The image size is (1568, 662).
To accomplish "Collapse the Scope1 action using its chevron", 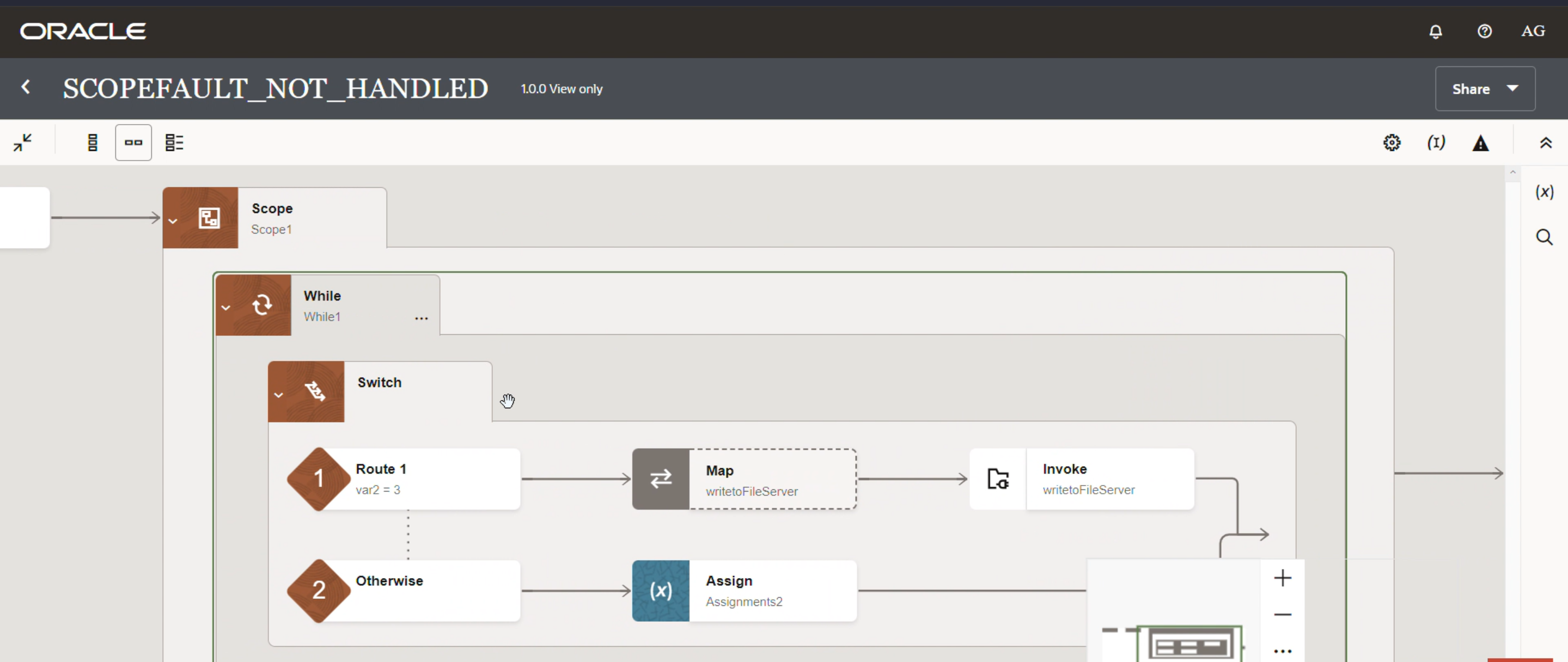I will (x=173, y=220).
